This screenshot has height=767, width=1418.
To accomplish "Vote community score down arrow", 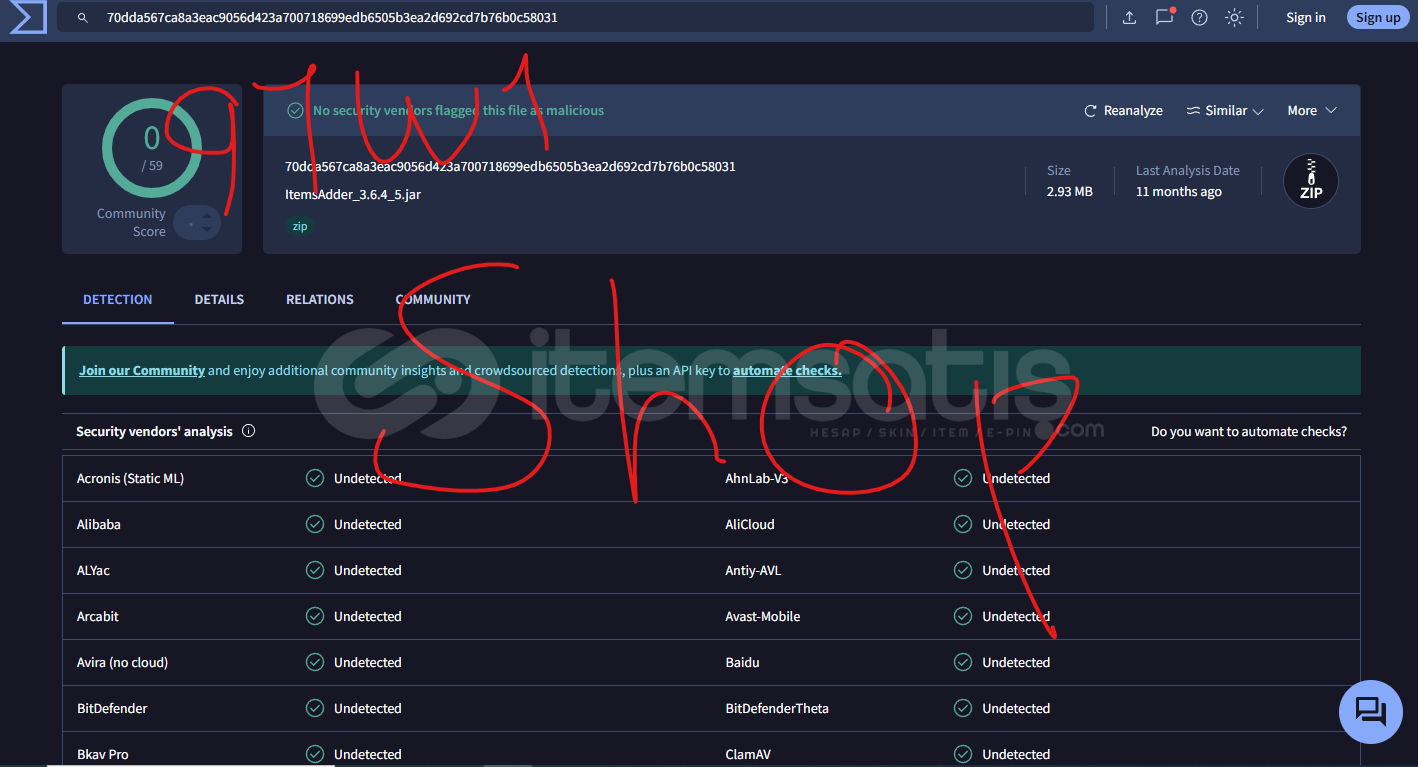I will [207, 230].
